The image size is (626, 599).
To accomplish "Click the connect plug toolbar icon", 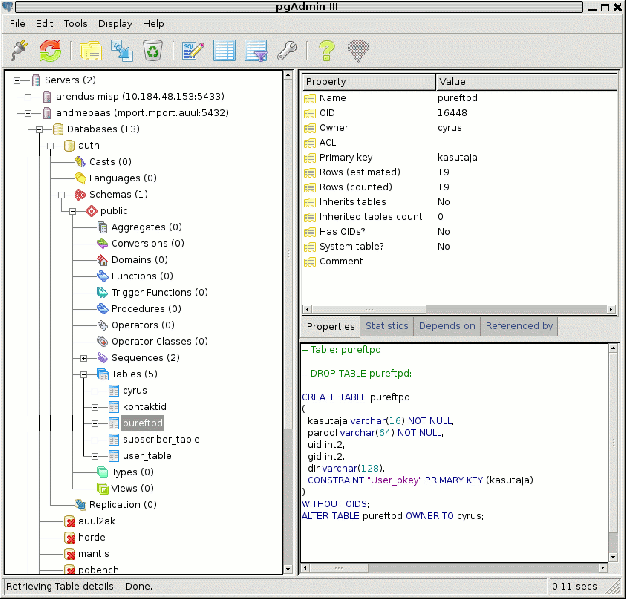I will [19, 51].
